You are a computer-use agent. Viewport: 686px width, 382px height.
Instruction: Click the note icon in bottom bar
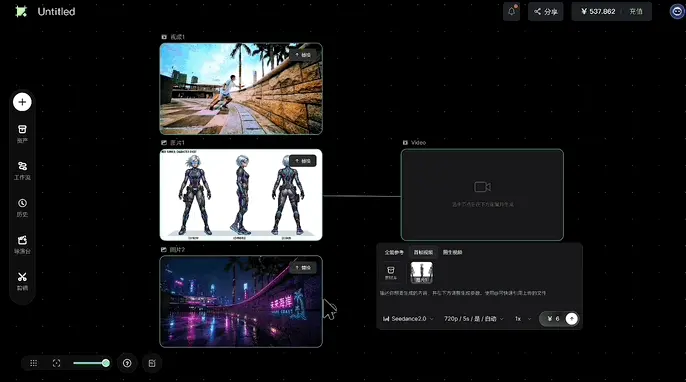pyautogui.click(x=152, y=363)
